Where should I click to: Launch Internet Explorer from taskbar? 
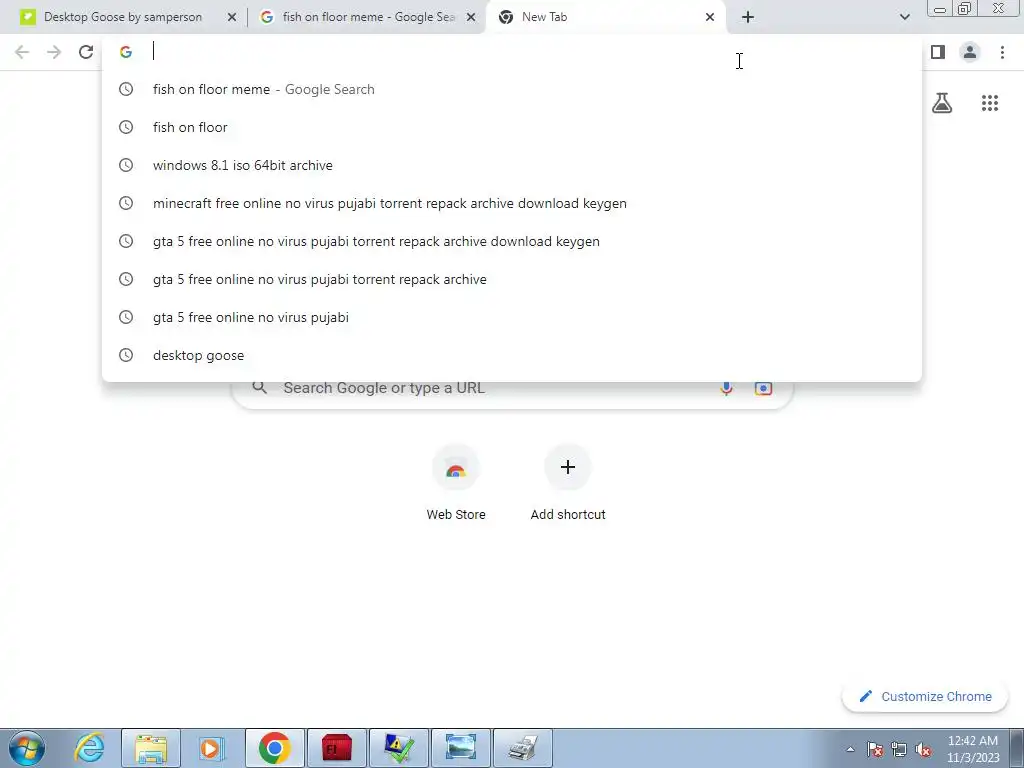[89, 748]
